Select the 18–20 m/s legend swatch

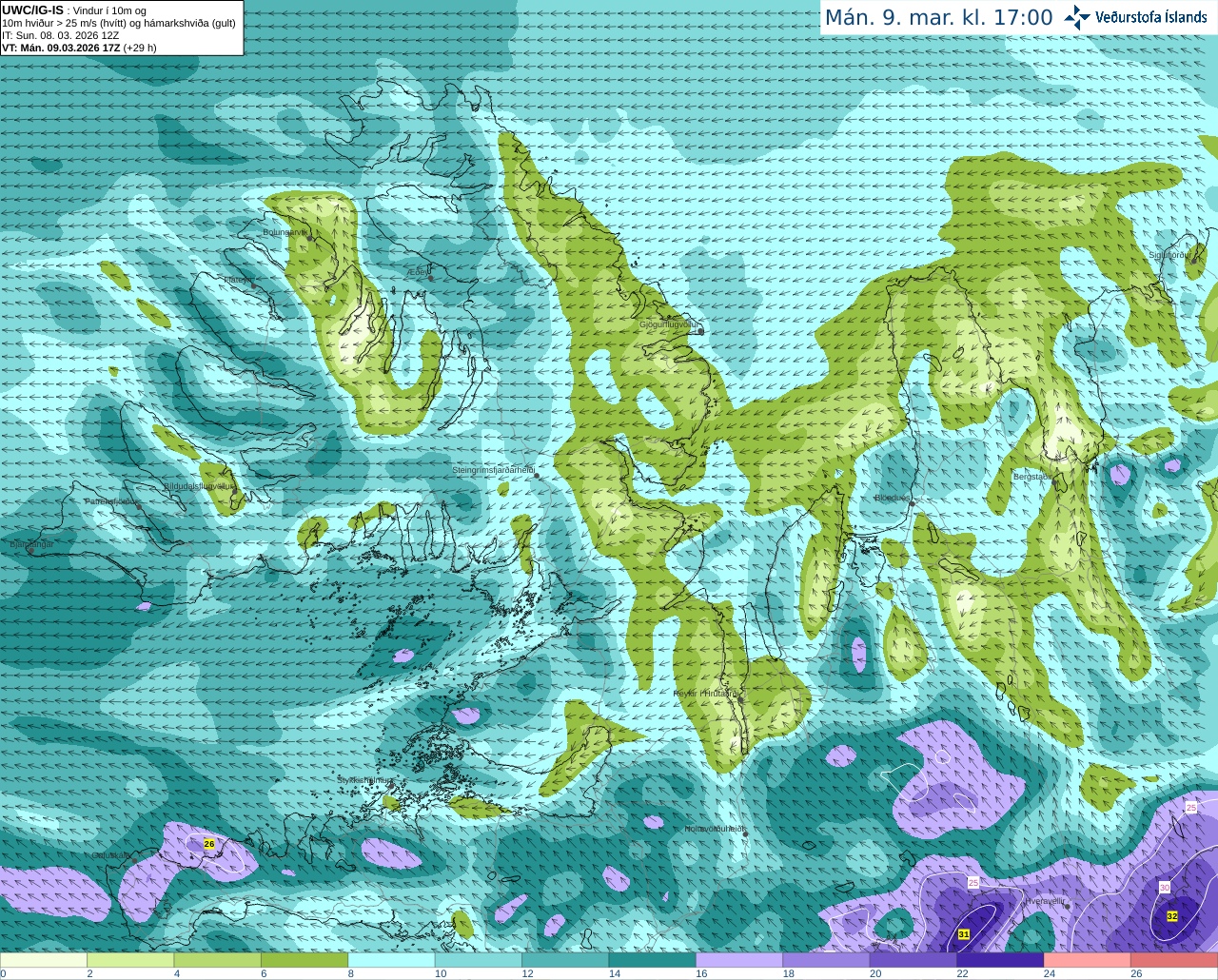(x=827, y=960)
